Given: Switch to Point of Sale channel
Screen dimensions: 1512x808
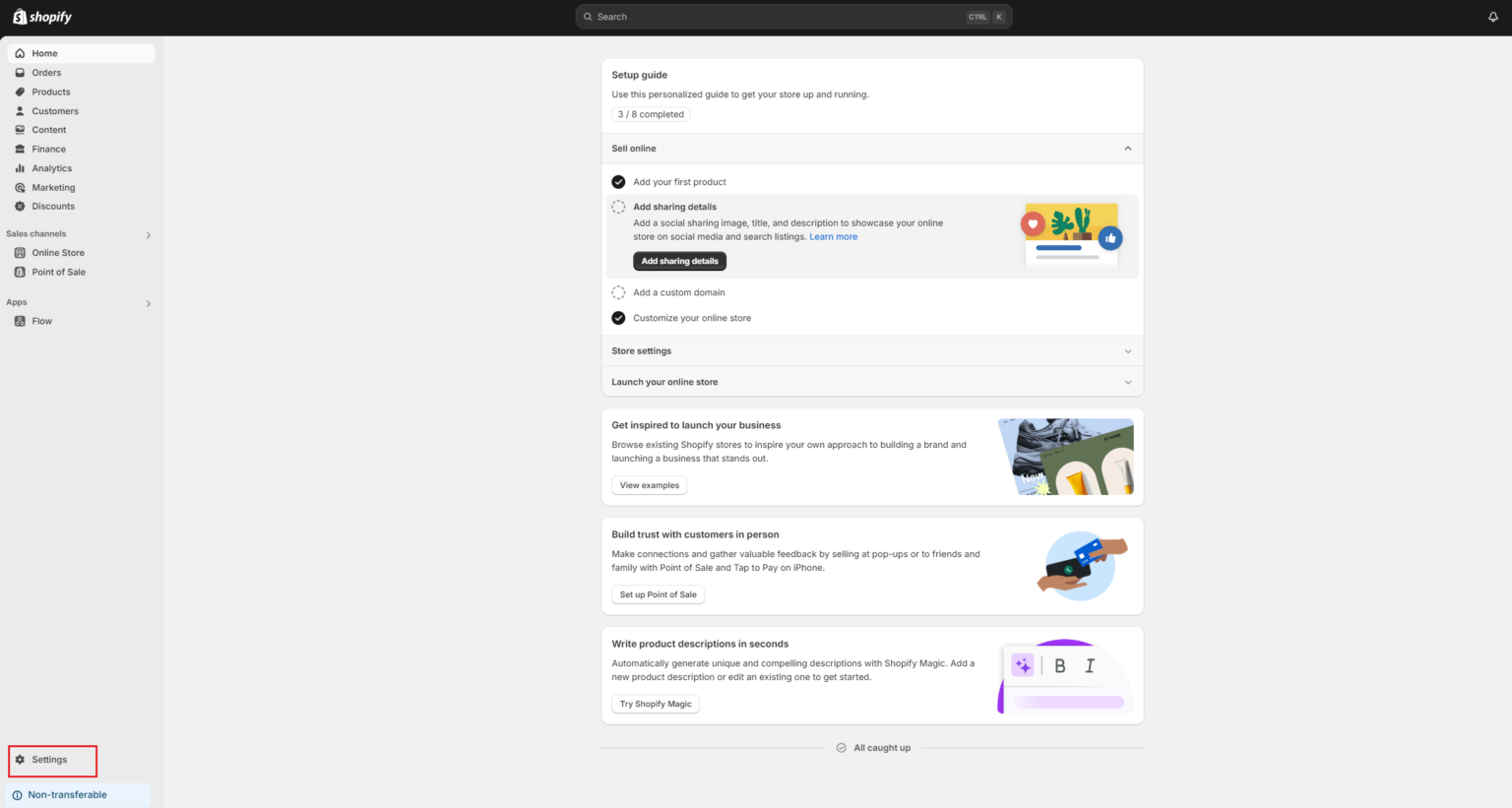Looking at the screenshot, I should [x=60, y=272].
